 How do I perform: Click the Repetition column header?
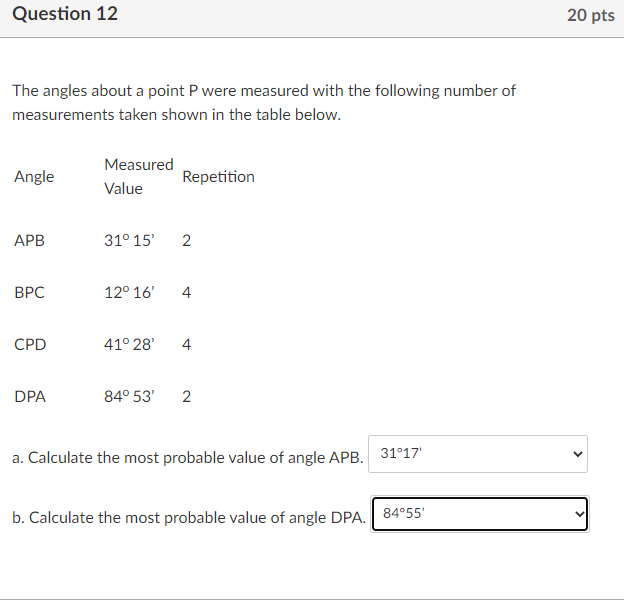[218, 177]
